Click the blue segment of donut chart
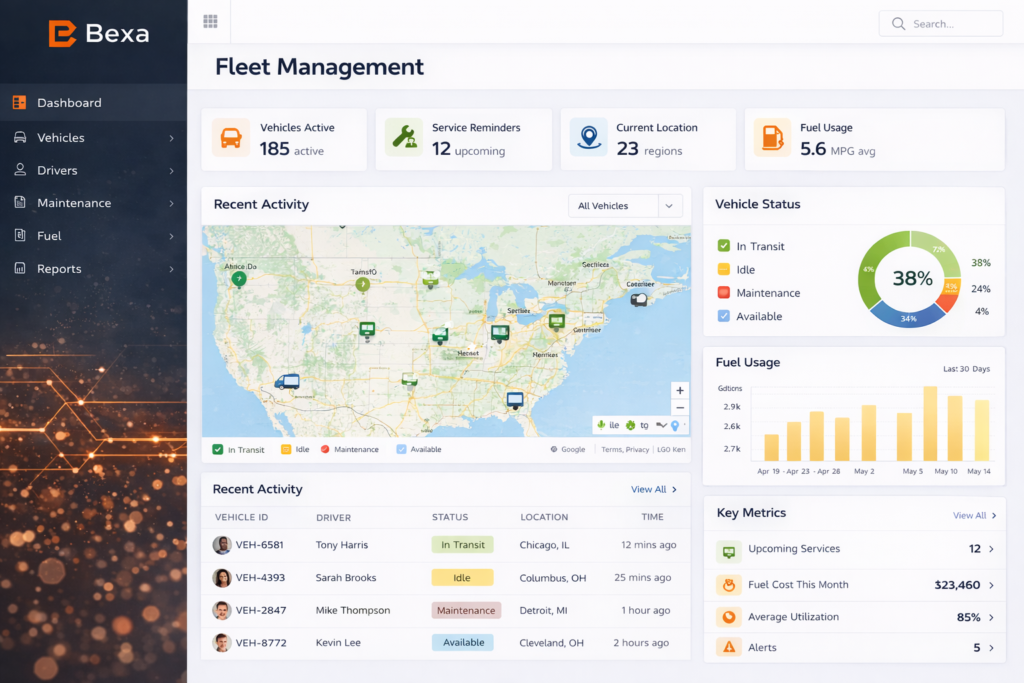The width and height of the screenshot is (1024, 683). [x=907, y=317]
